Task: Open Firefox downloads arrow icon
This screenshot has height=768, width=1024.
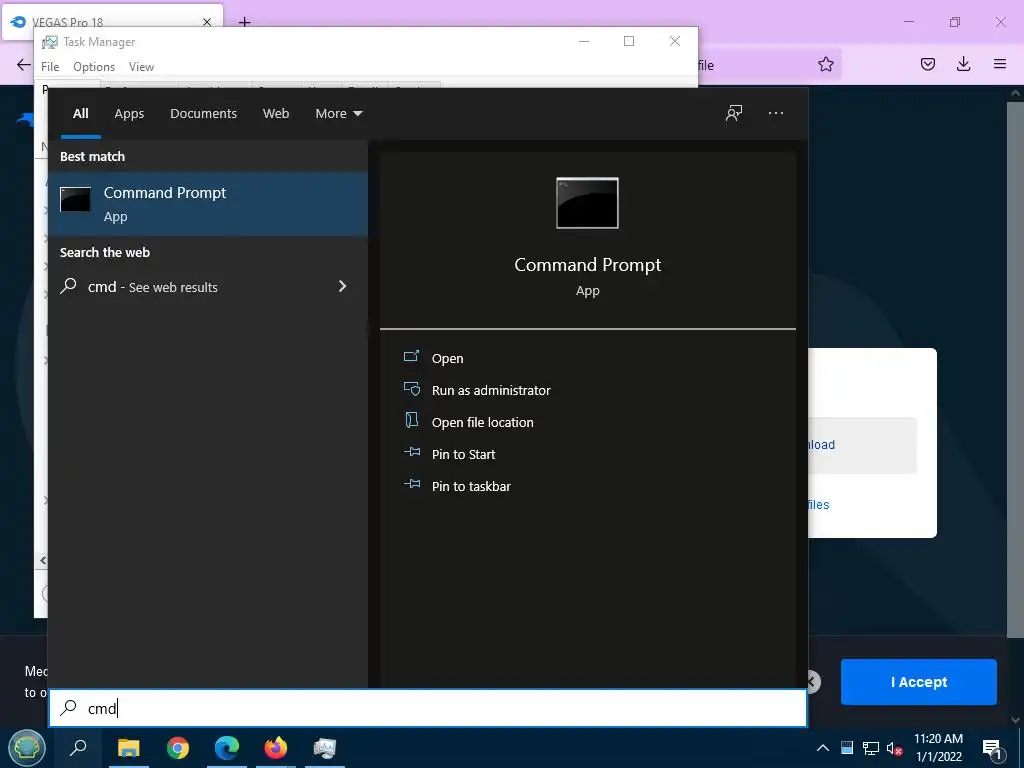Action: (x=963, y=64)
